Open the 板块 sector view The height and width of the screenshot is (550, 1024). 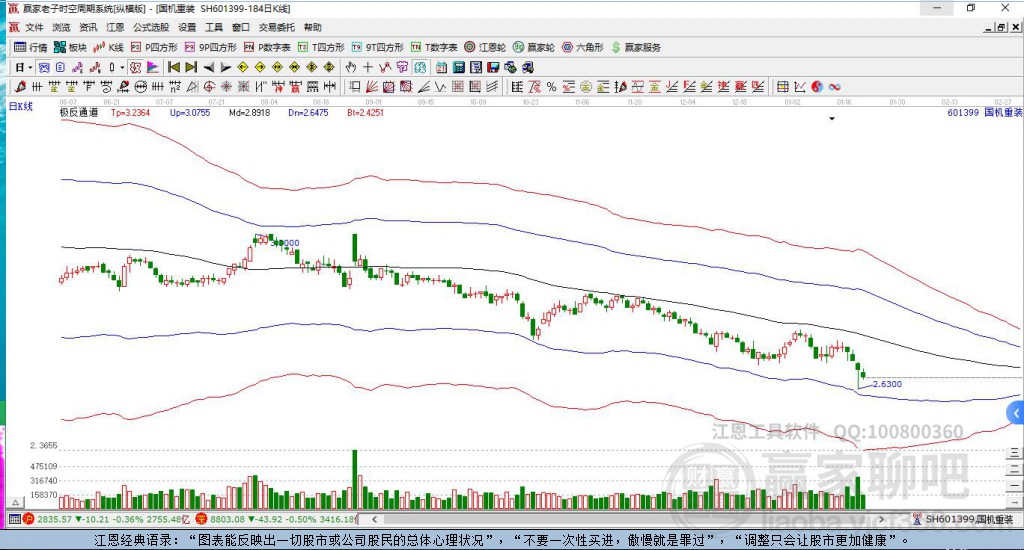[x=70, y=47]
